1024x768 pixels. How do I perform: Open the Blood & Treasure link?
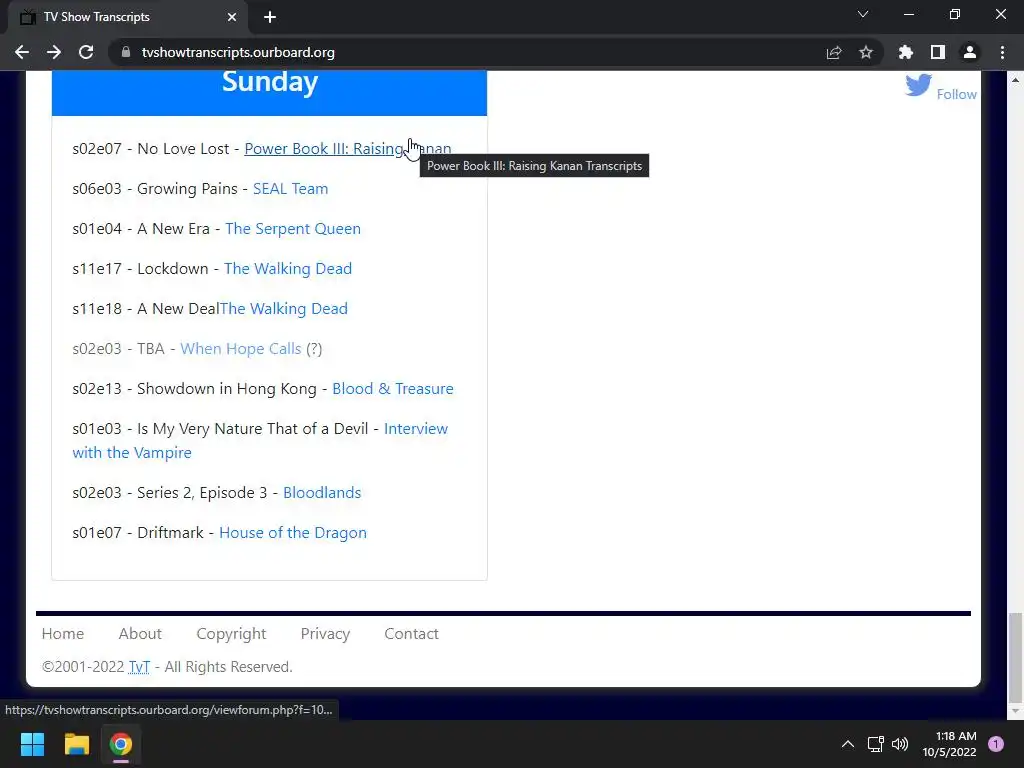392,389
